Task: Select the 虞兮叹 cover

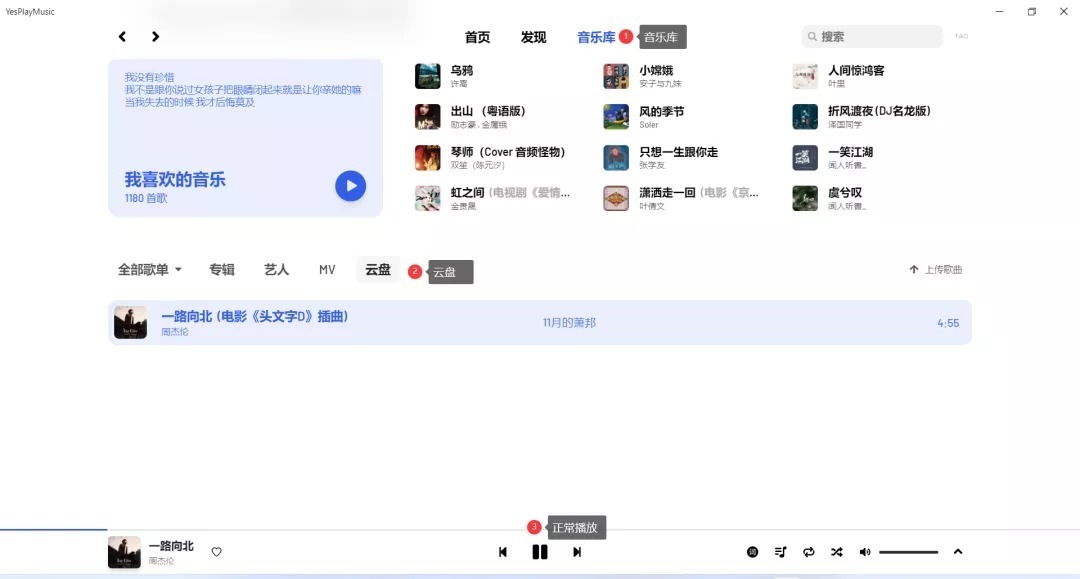Action: pyautogui.click(x=805, y=198)
